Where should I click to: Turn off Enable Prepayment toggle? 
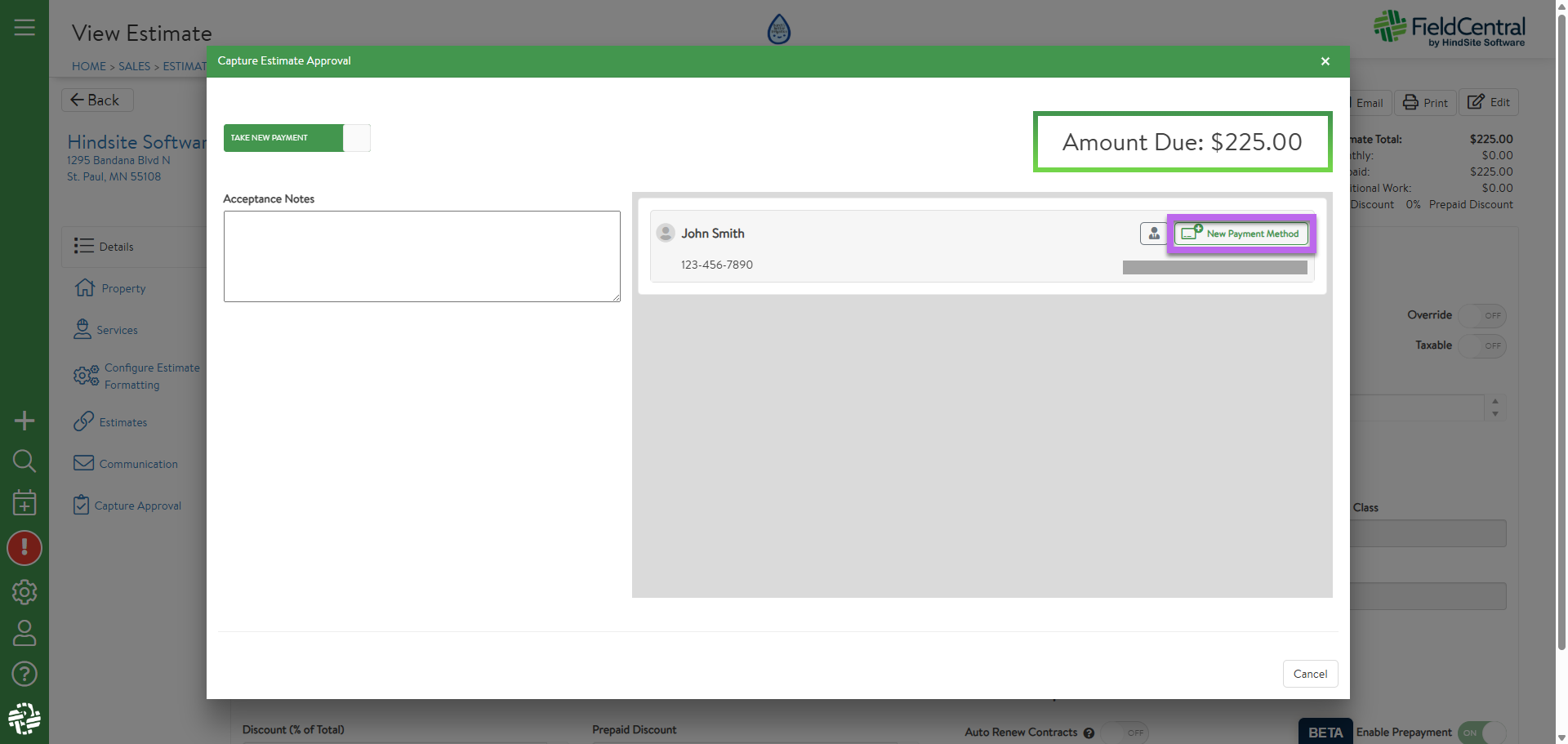(x=1481, y=733)
